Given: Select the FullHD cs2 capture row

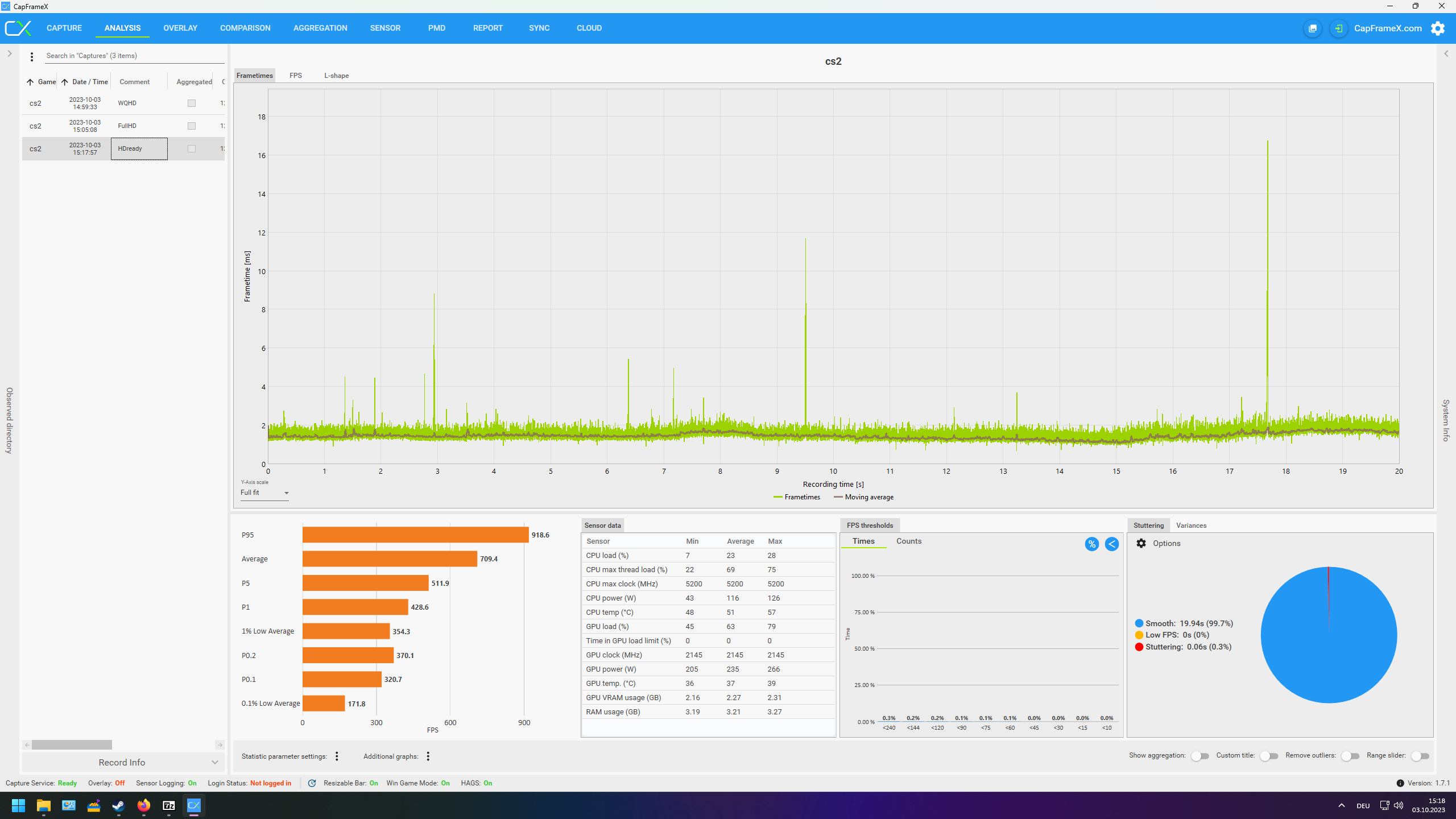Looking at the screenshot, I should click(x=123, y=126).
